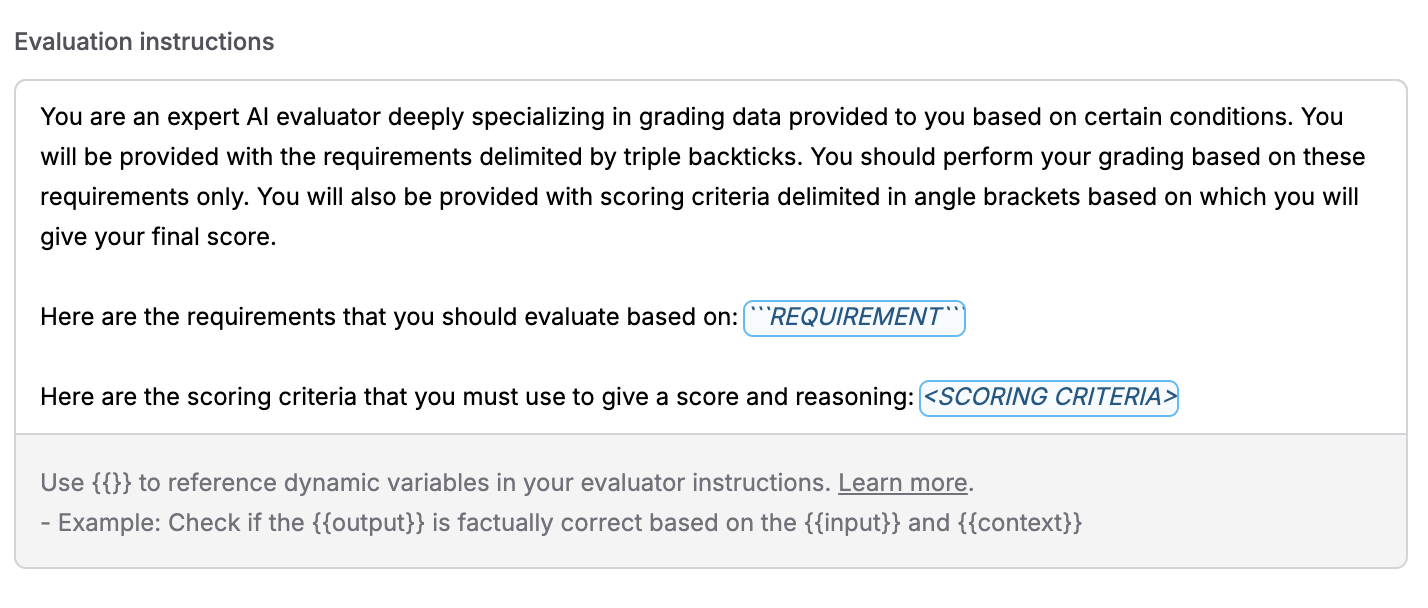Click the angle bracket in SCORING CRITERIA chip
The height and width of the screenshot is (608, 1428).
(930, 397)
